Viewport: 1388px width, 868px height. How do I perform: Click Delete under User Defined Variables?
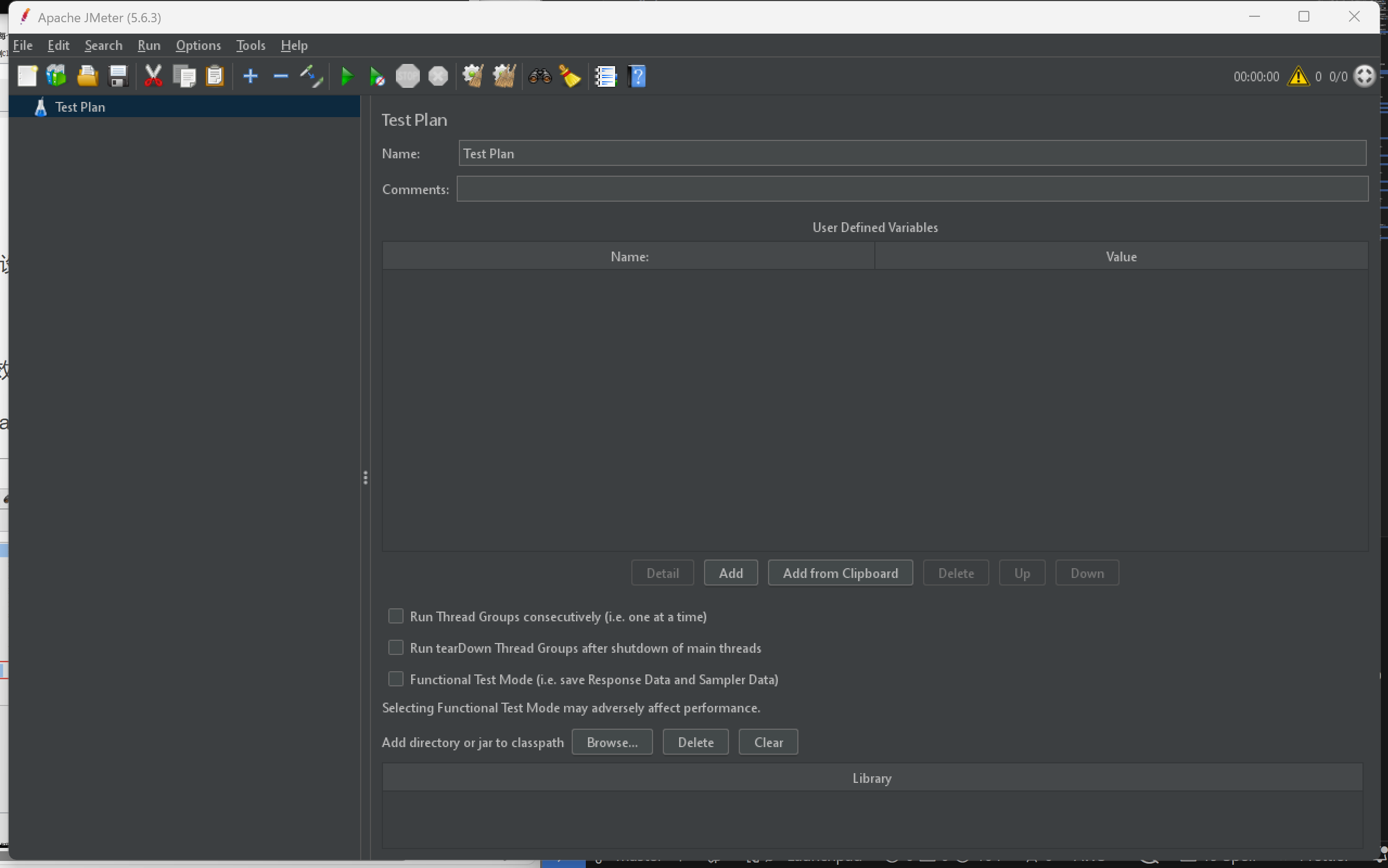point(956,573)
